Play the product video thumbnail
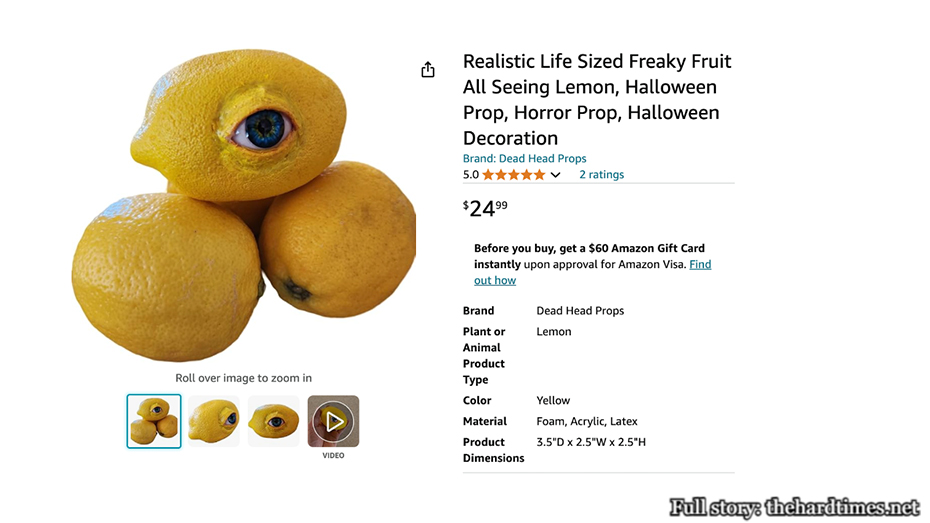 click(x=333, y=421)
